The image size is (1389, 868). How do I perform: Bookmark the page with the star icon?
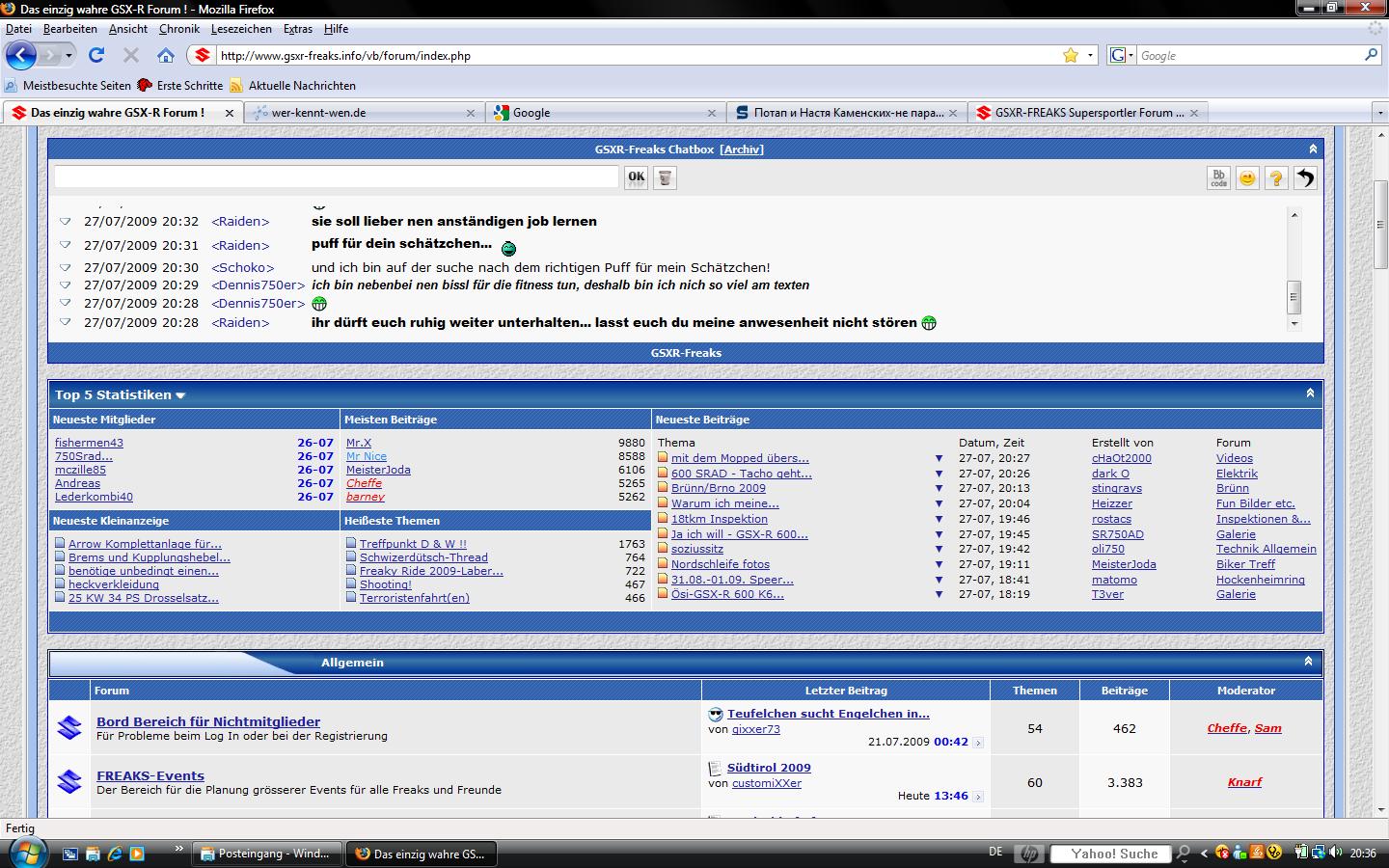pyautogui.click(x=1071, y=55)
